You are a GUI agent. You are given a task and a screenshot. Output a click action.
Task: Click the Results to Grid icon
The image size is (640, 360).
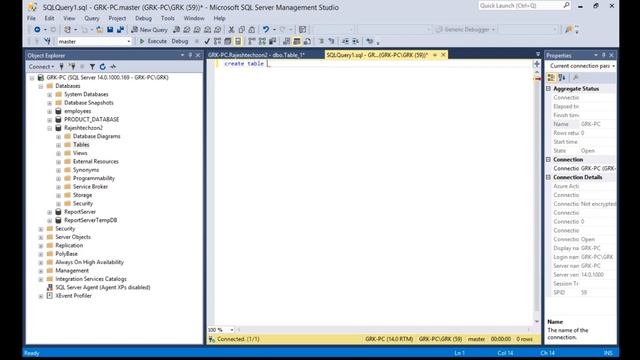297,41
